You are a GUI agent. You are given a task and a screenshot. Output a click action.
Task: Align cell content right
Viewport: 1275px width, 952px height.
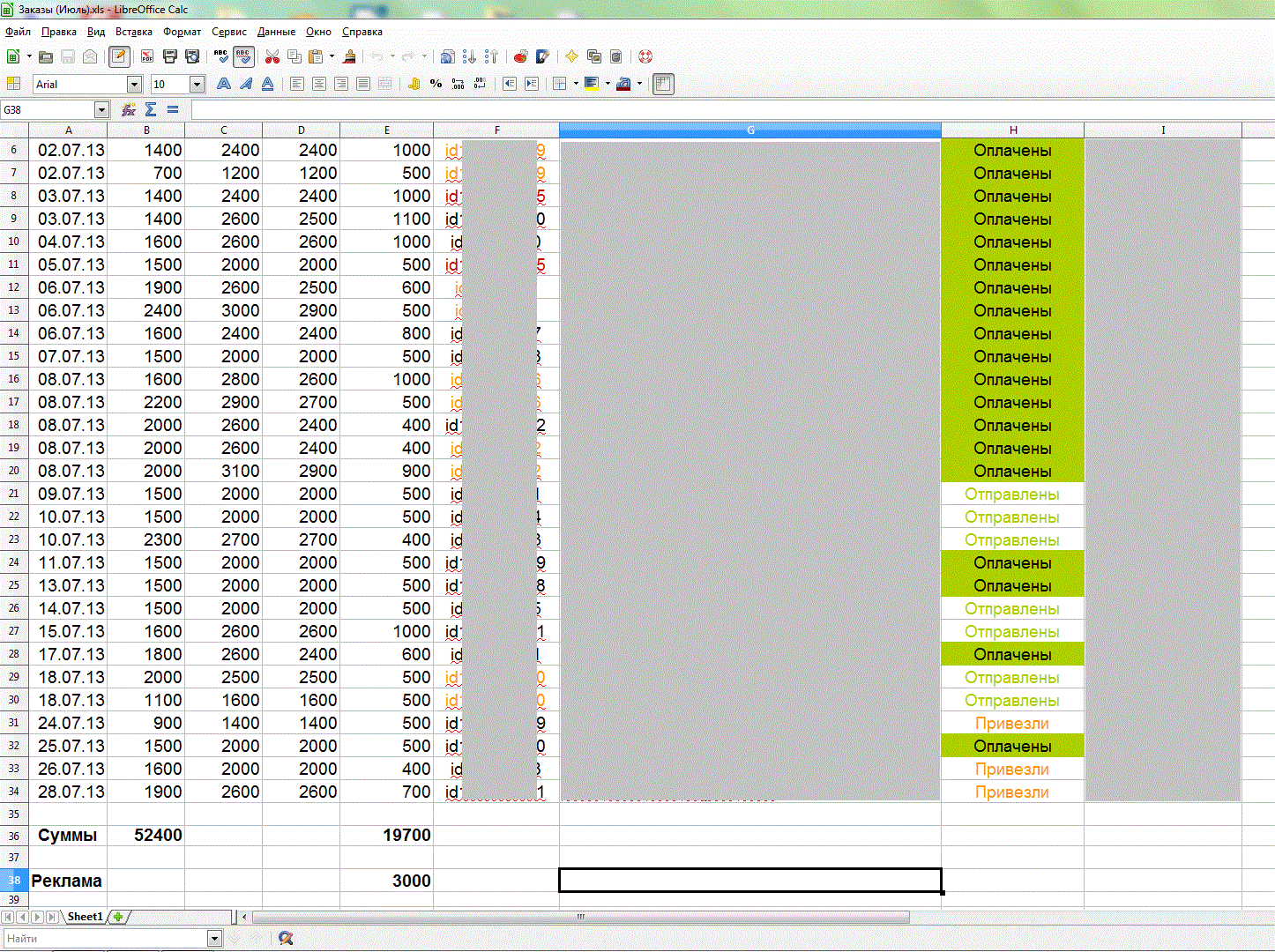pyautogui.click(x=341, y=84)
